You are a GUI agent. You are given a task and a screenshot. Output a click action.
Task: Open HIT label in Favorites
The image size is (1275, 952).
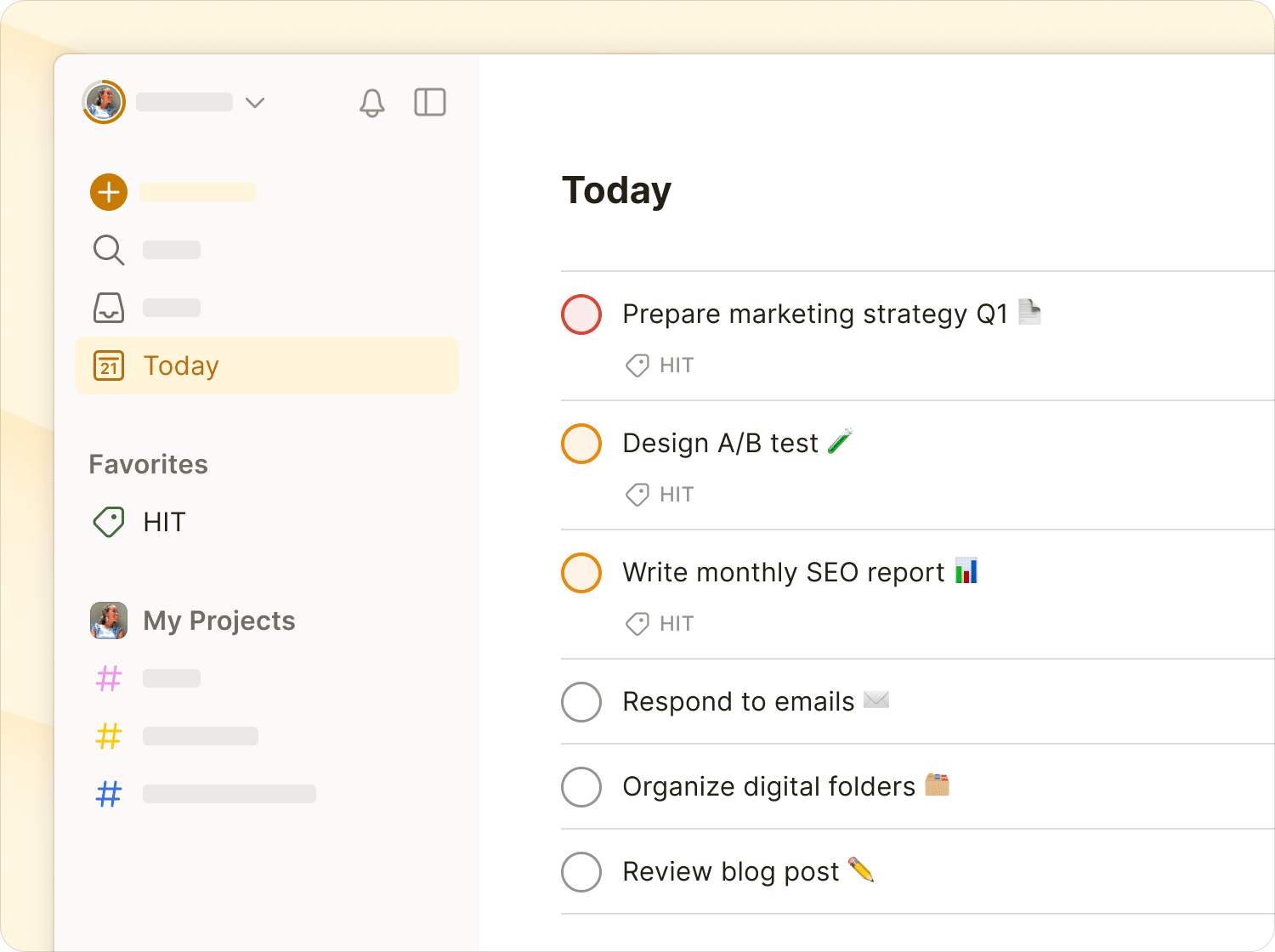[x=164, y=522]
